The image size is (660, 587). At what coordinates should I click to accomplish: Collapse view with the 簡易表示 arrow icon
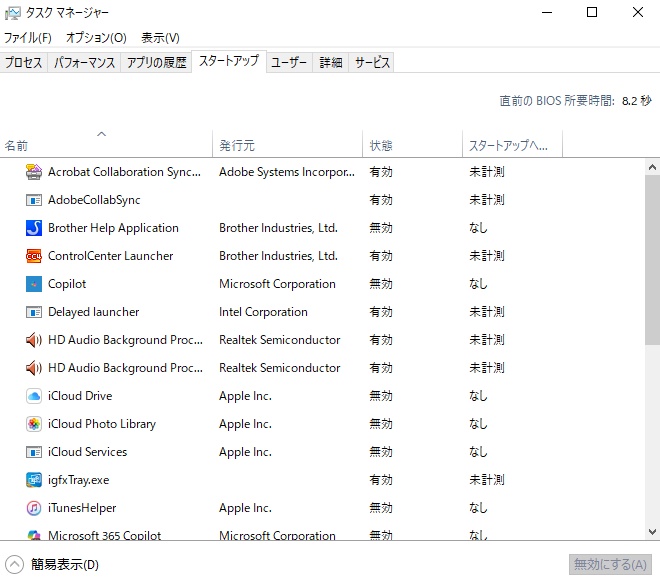(x=14, y=564)
